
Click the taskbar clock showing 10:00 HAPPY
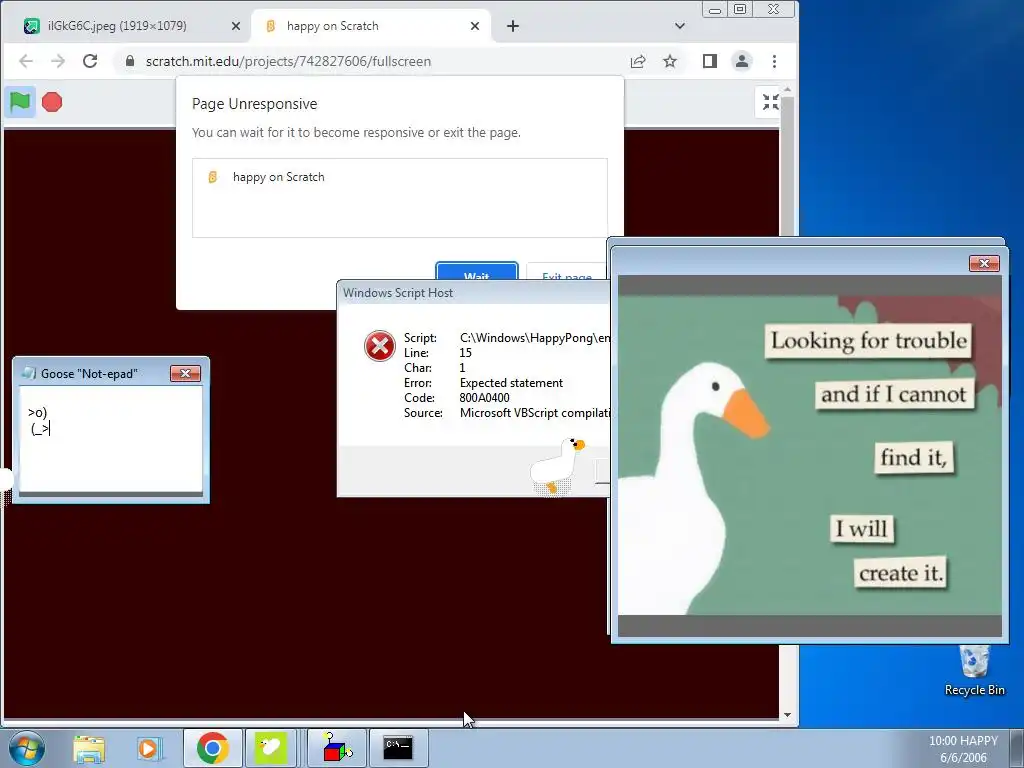(963, 749)
